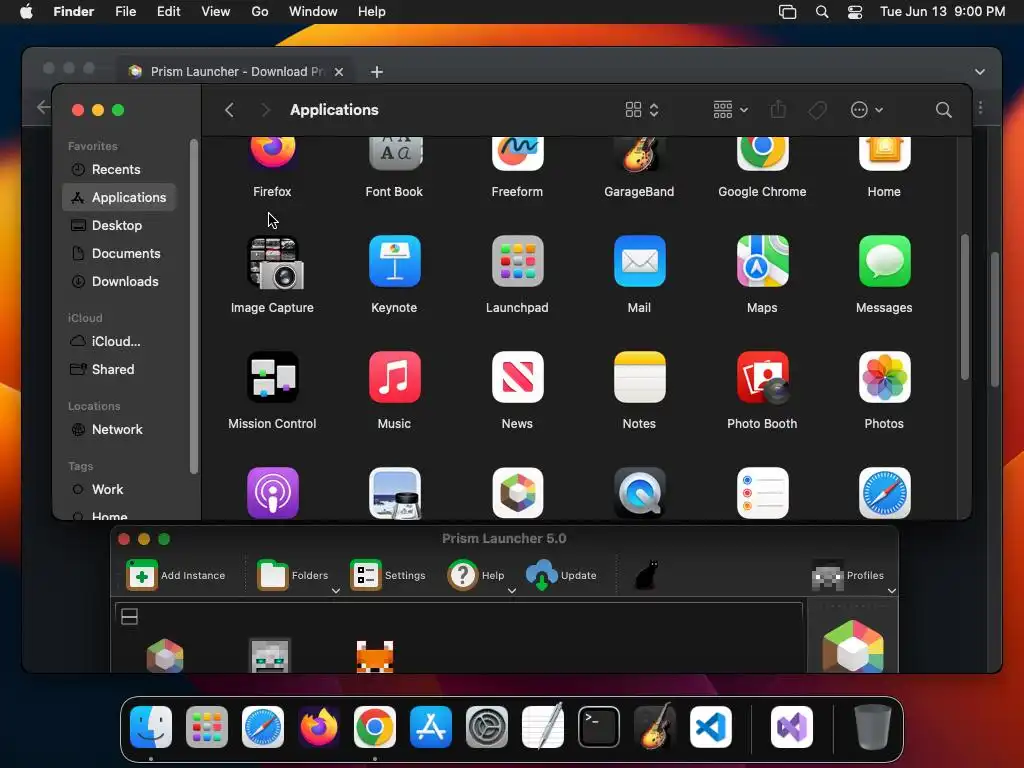This screenshot has height=768, width=1024.
Task: Open the Finder action ellipsis menu
Action: 867,110
